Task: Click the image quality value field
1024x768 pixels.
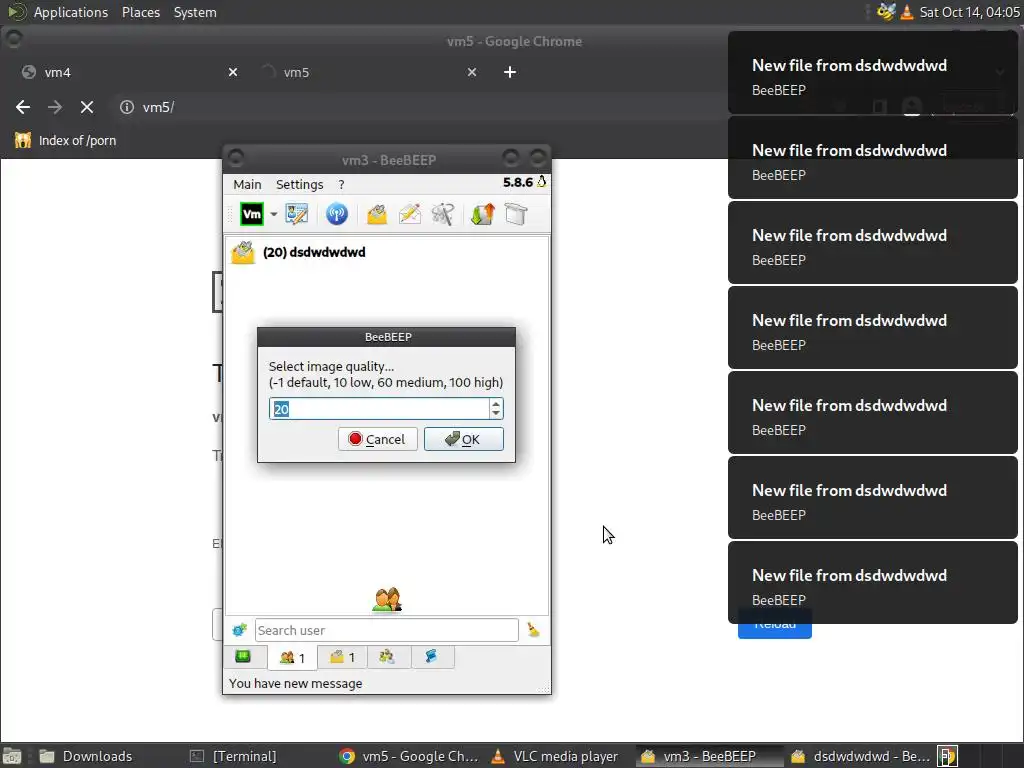Action: pos(379,409)
